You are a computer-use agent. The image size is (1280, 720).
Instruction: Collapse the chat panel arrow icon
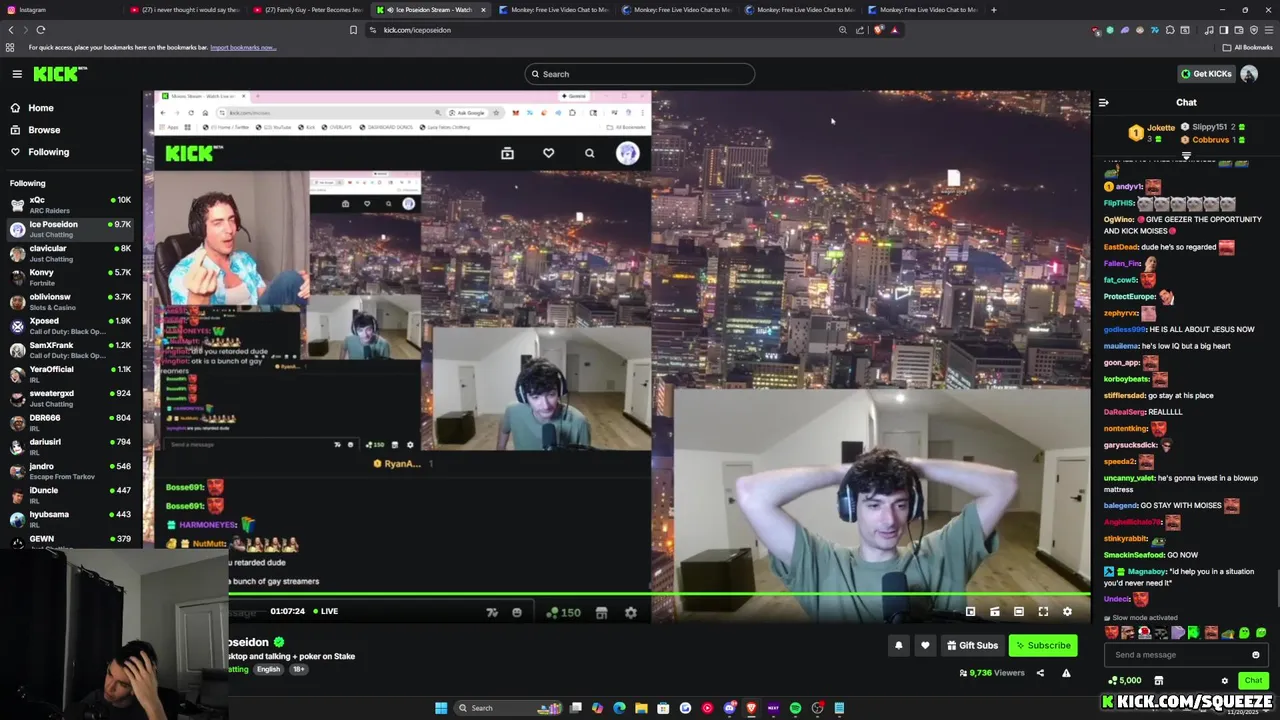click(x=1103, y=102)
